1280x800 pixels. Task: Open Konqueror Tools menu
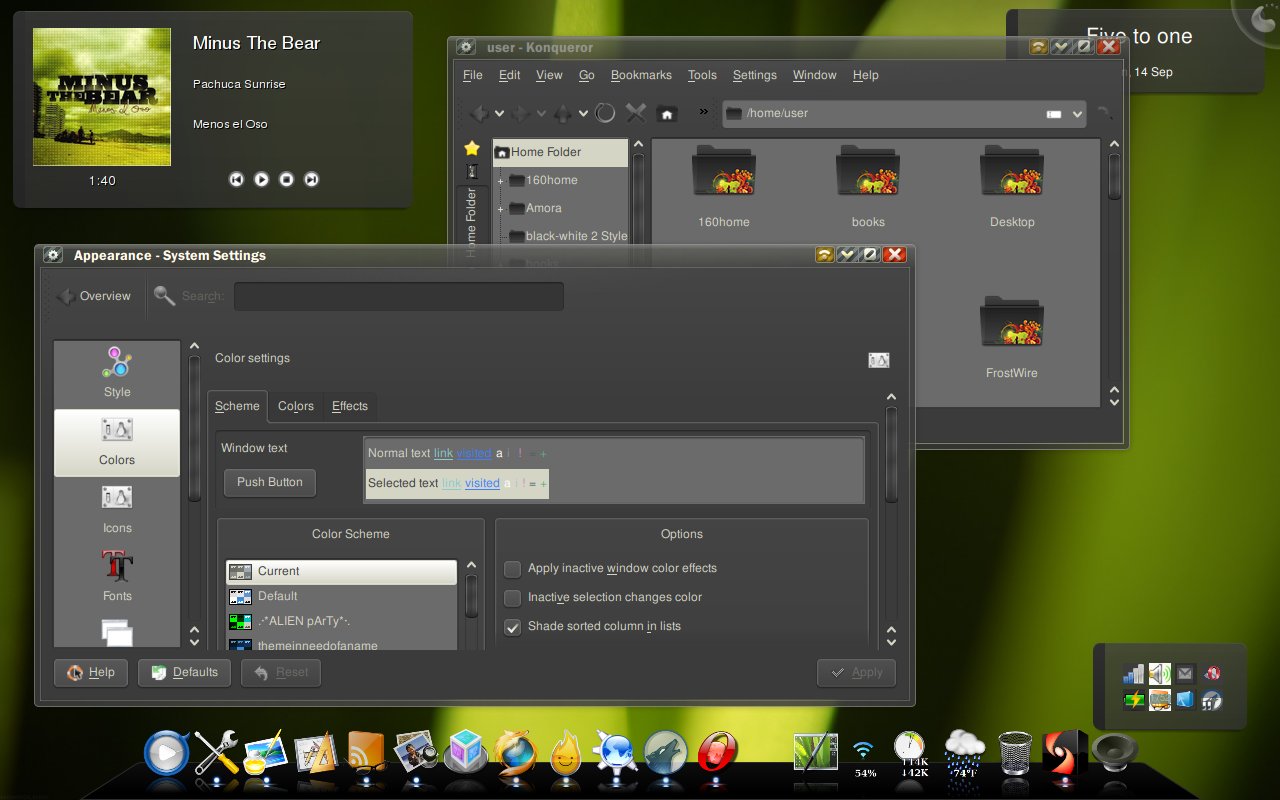(702, 75)
